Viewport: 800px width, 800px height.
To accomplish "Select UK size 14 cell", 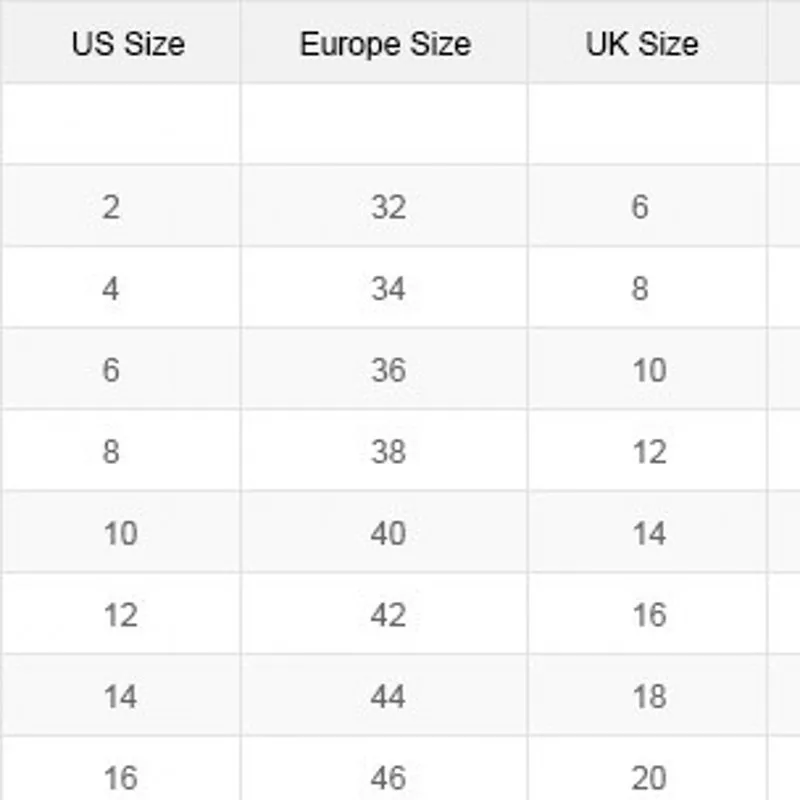I will 649,533.
